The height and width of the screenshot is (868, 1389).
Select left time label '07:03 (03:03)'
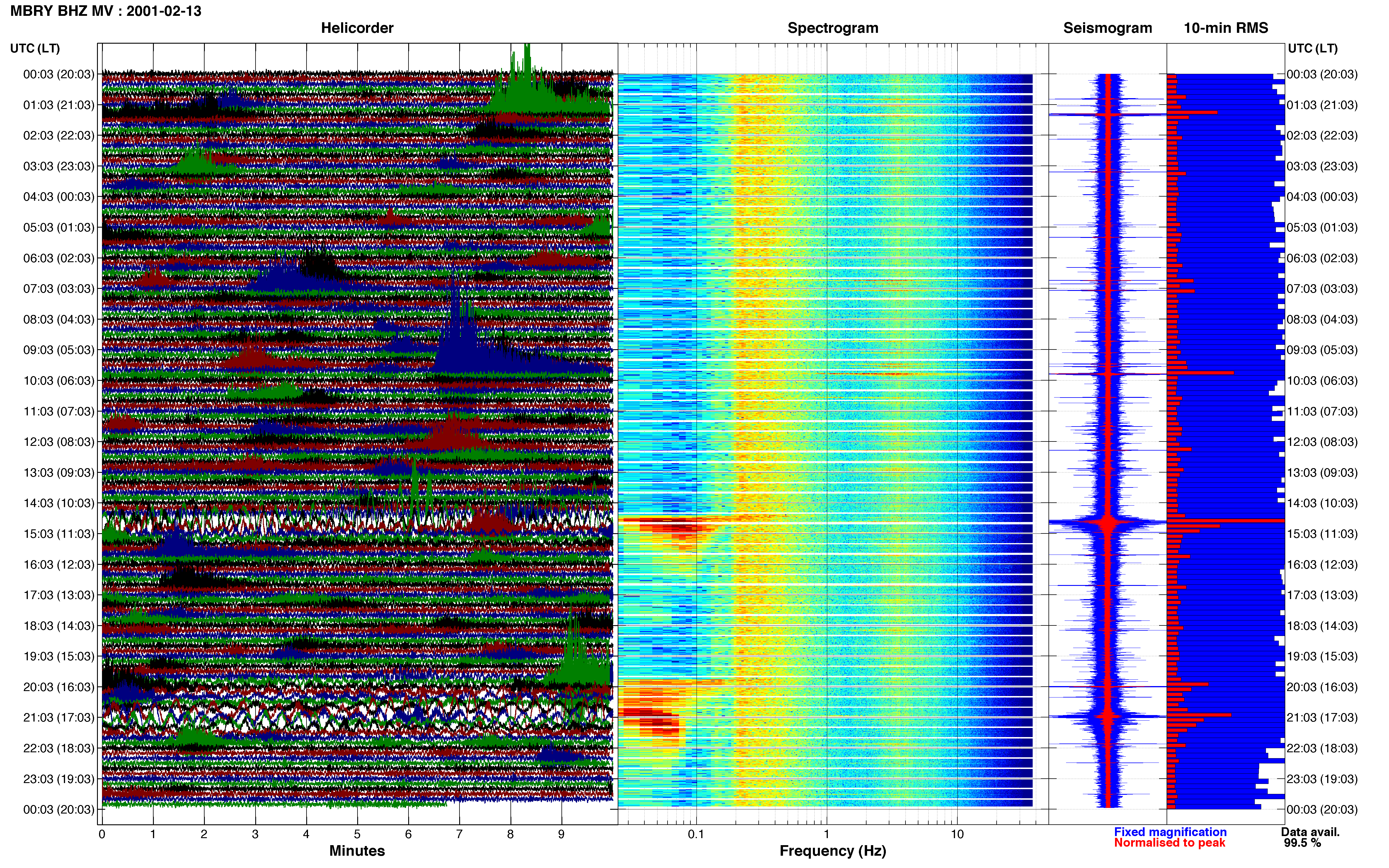59,288
